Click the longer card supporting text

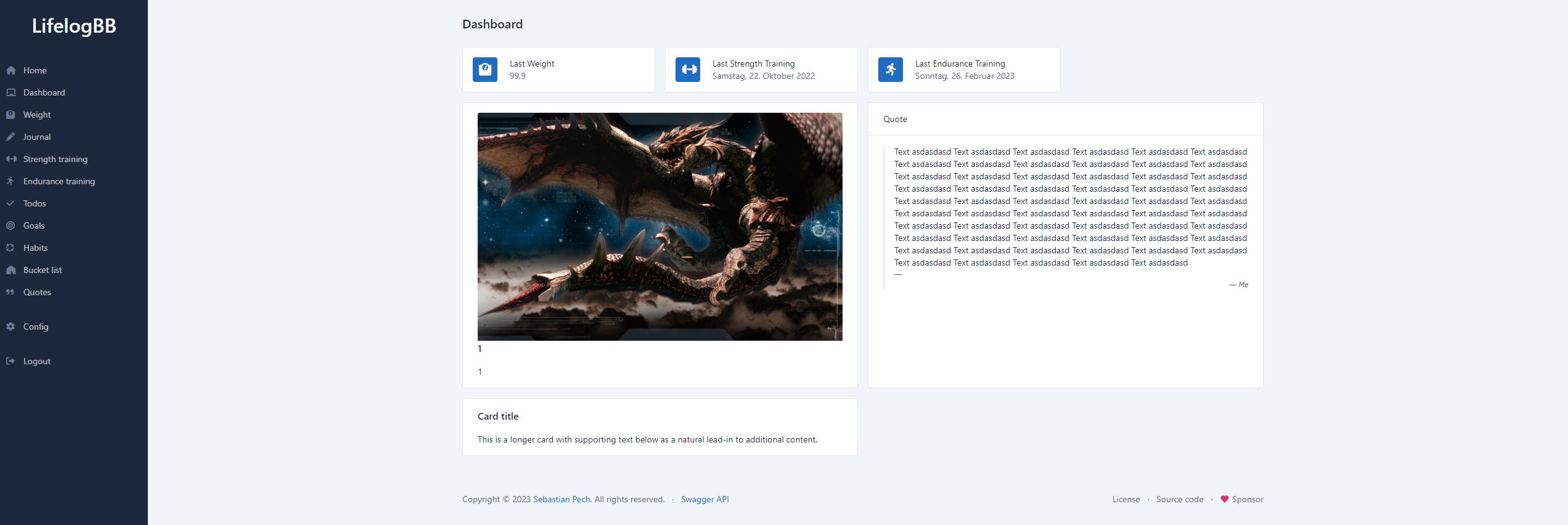coord(647,439)
